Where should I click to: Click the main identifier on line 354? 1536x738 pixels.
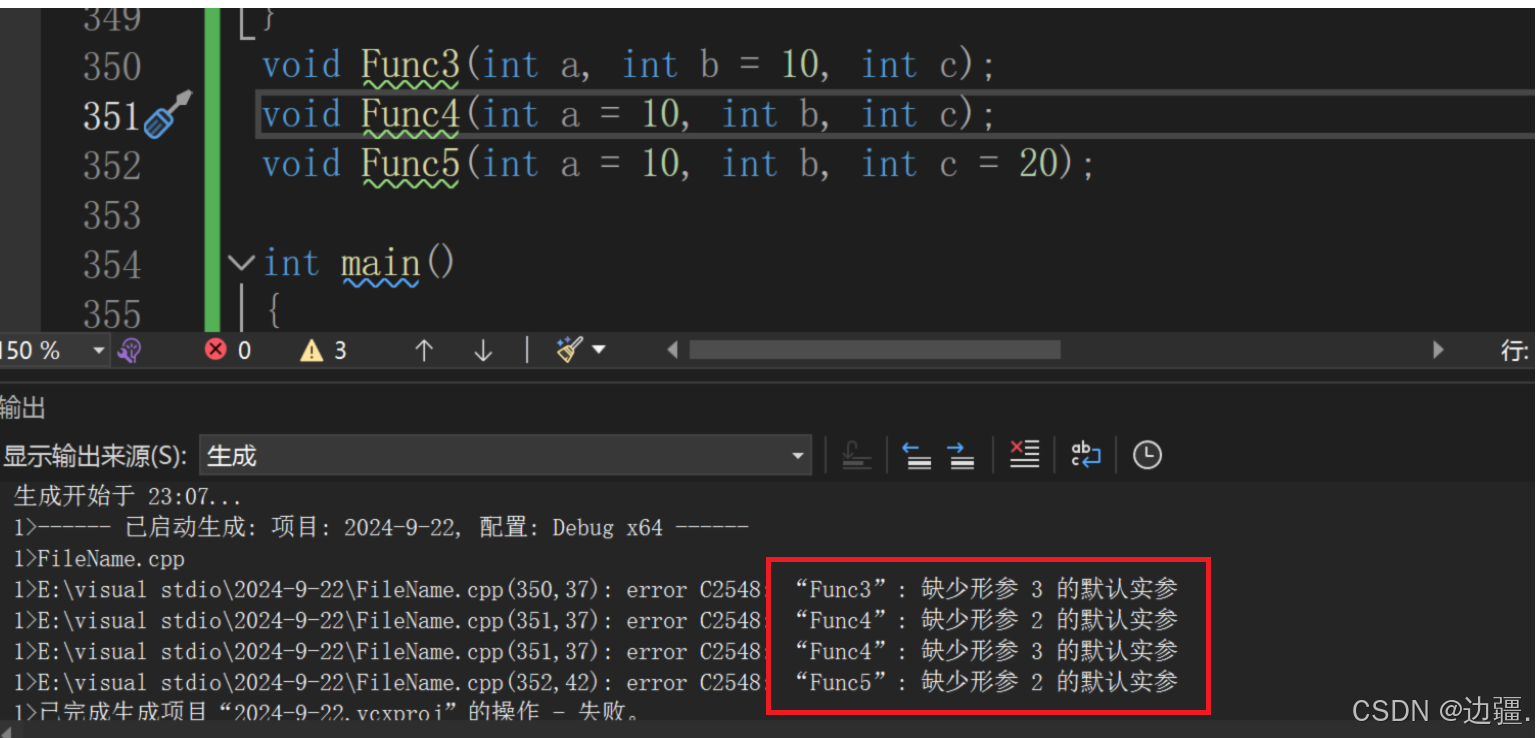(x=380, y=263)
